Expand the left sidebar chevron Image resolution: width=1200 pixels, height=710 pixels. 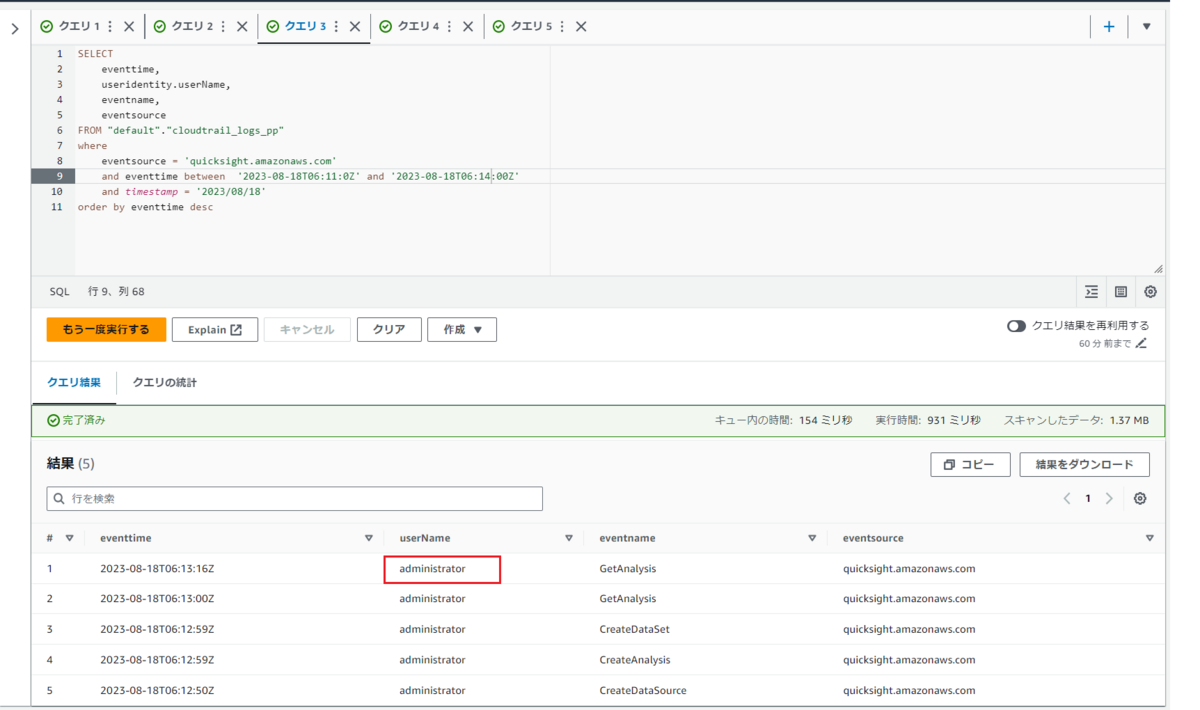tap(15, 29)
